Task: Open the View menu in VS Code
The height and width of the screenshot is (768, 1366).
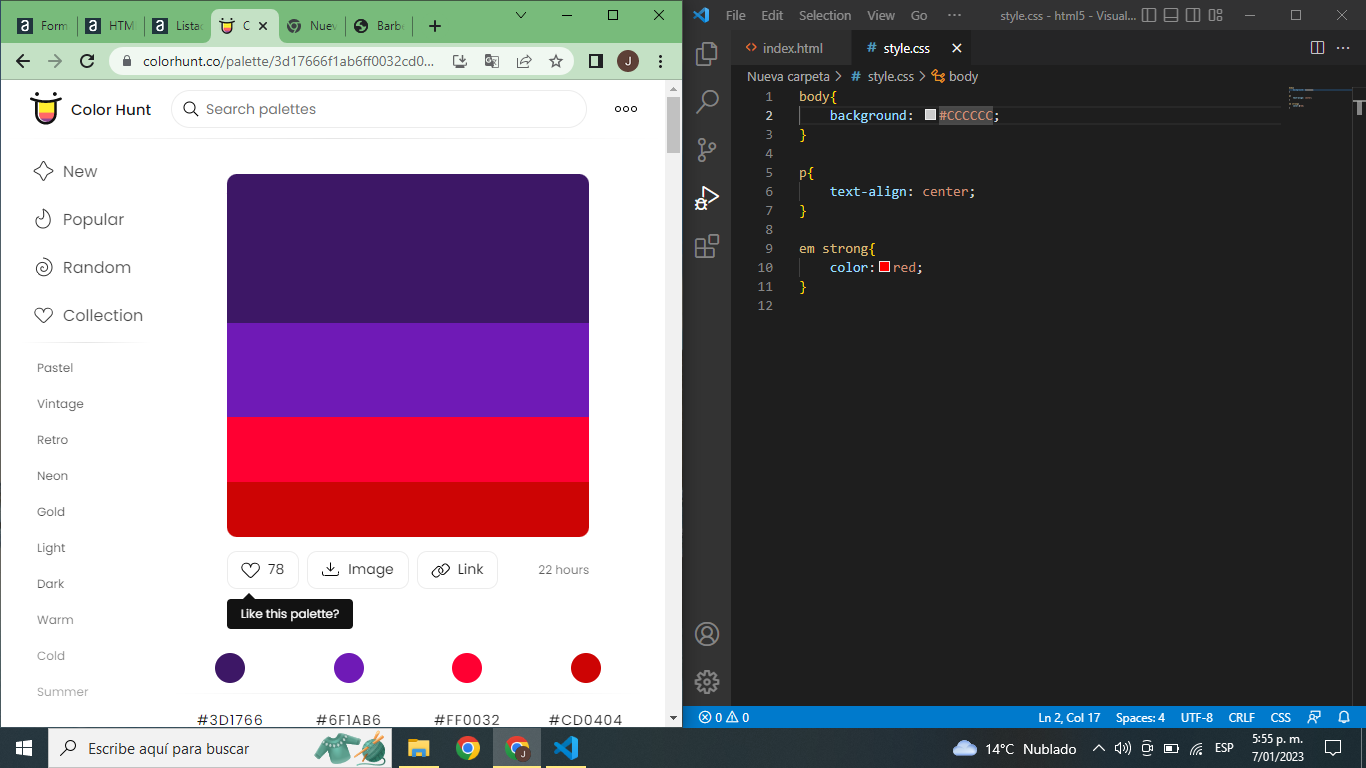Action: tap(881, 15)
